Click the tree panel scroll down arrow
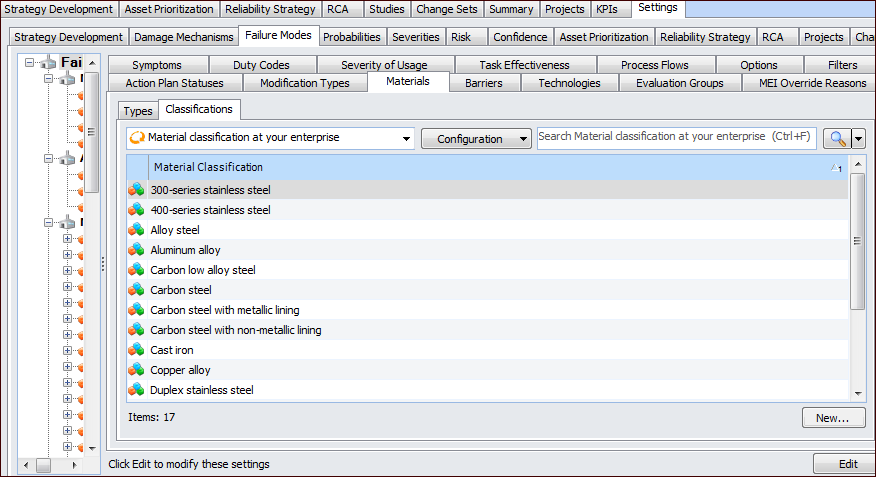876x477 pixels. (92, 449)
